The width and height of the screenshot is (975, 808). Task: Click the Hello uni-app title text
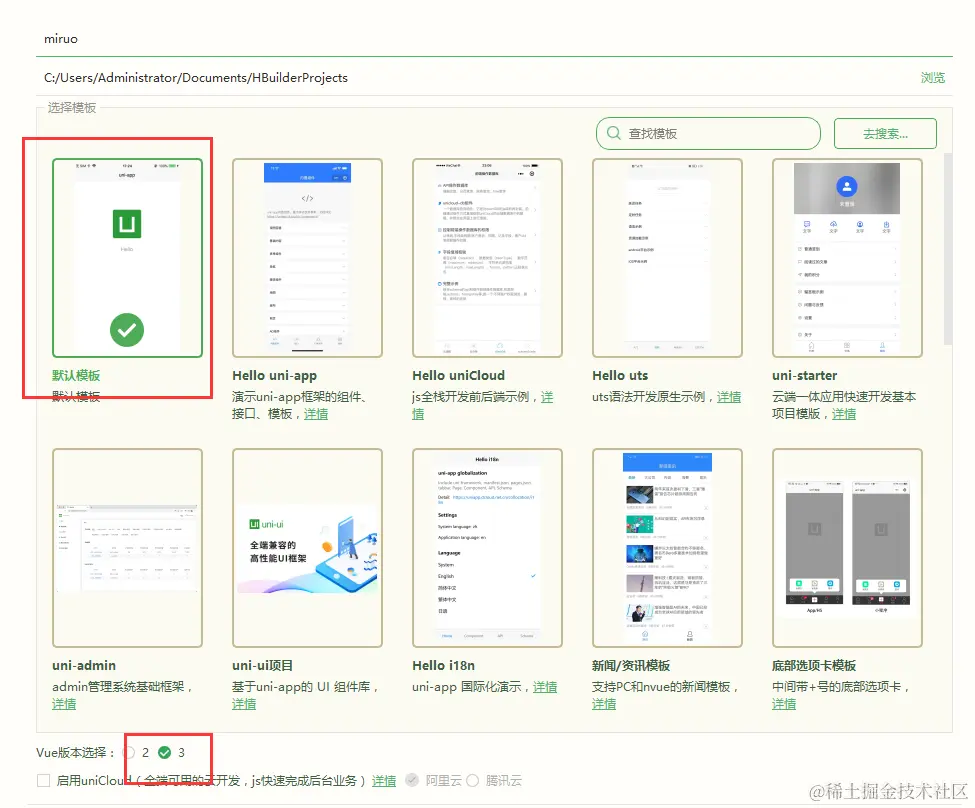274,375
